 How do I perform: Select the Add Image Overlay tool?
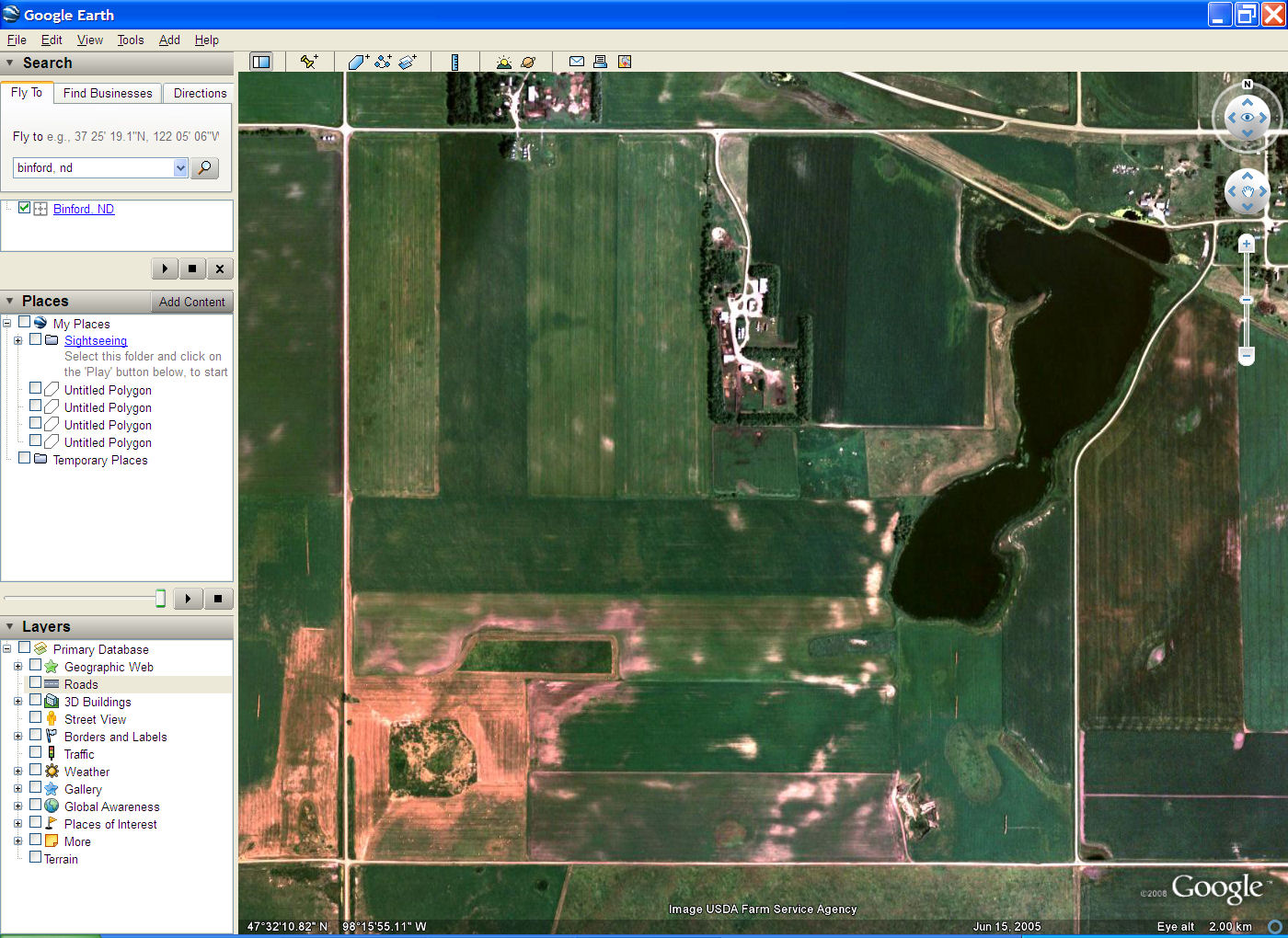click(x=408, y=62)
